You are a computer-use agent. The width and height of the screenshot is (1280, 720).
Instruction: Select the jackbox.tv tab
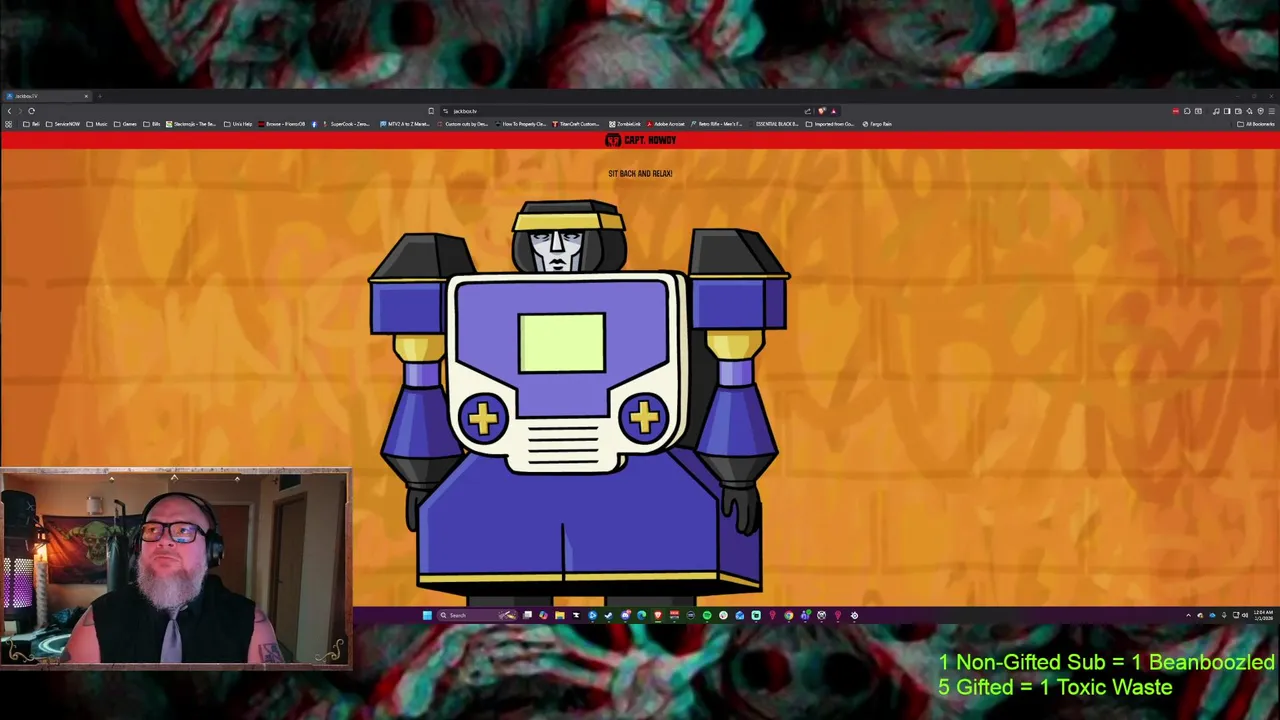point(47,96)
